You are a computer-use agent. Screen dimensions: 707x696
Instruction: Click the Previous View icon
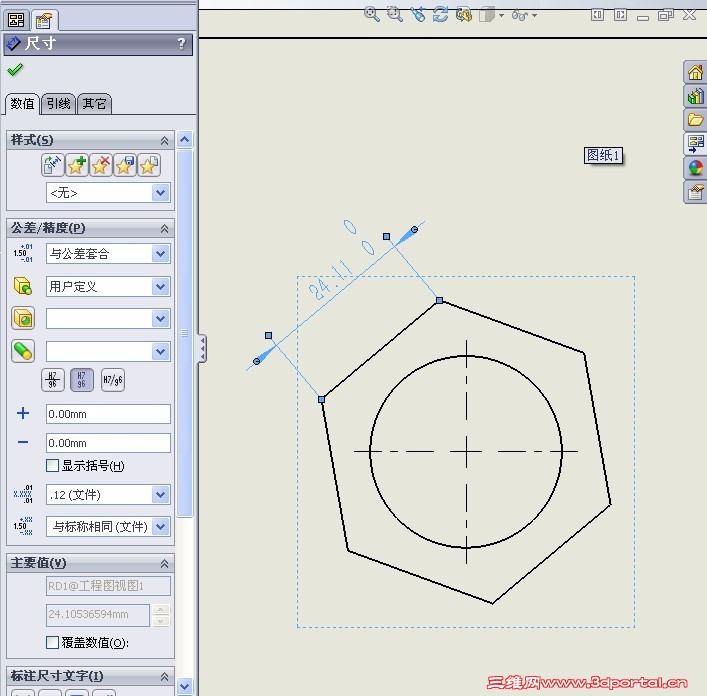pos(418,14)
